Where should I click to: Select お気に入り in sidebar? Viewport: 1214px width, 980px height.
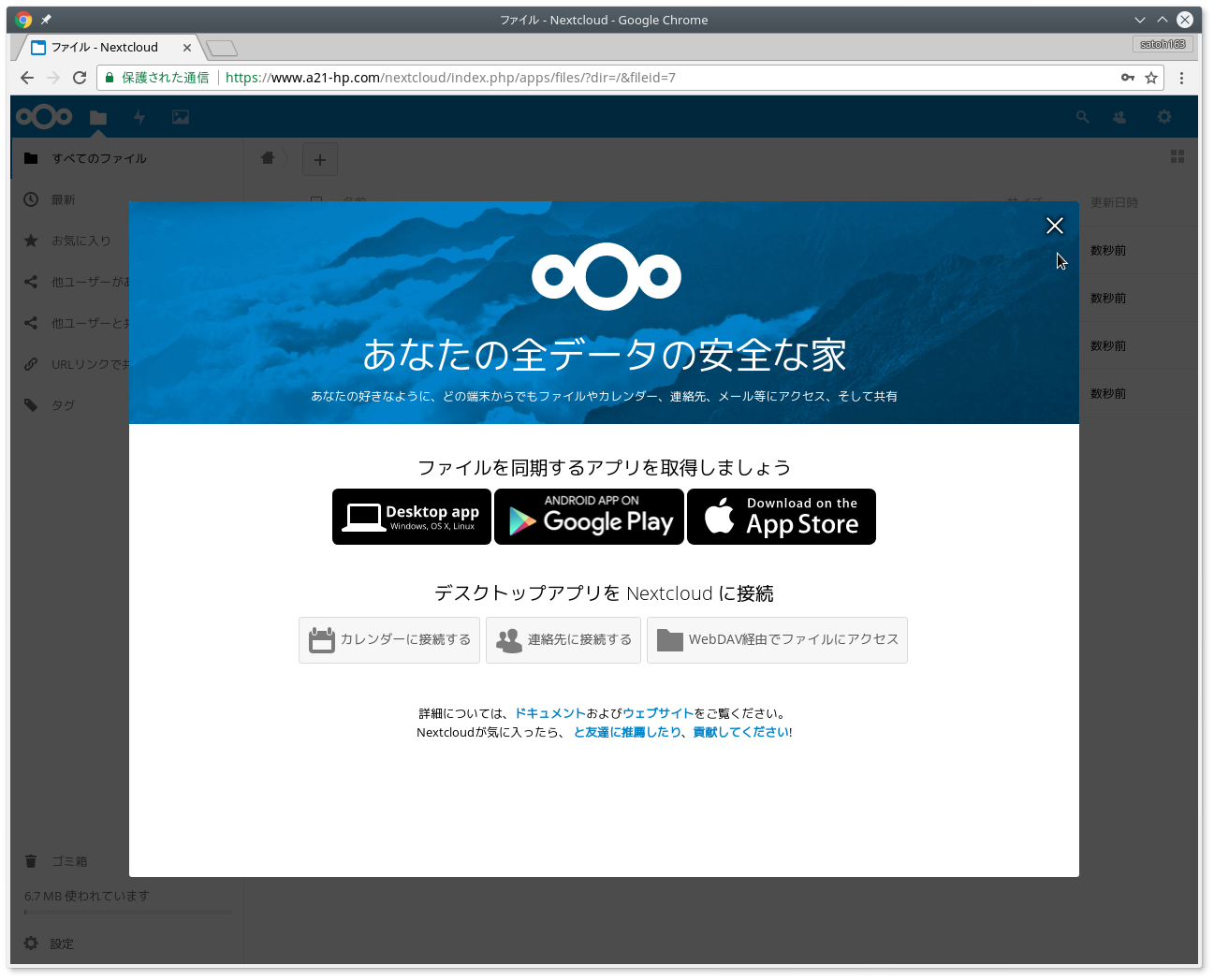click(70, 241)
